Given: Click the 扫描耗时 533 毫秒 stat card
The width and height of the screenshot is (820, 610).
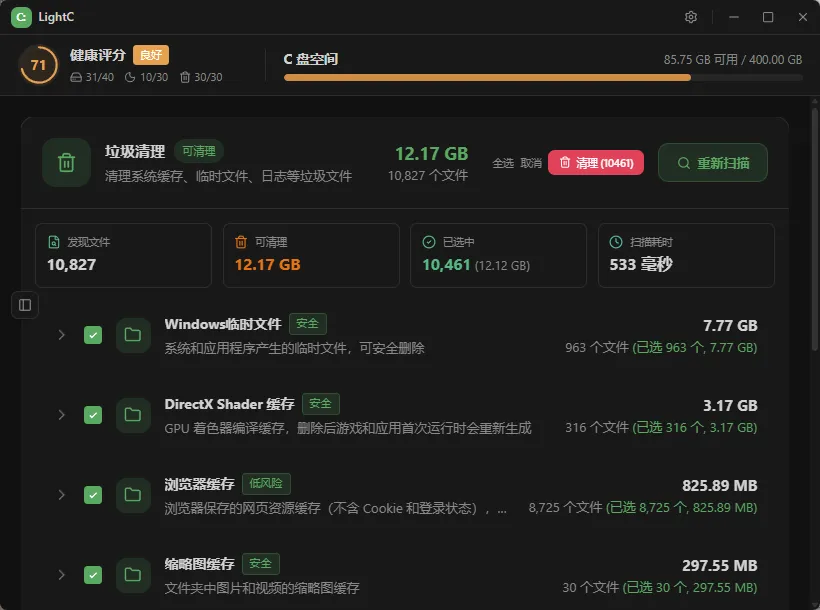Looking at the screenshot, I should tap(686, 255).
